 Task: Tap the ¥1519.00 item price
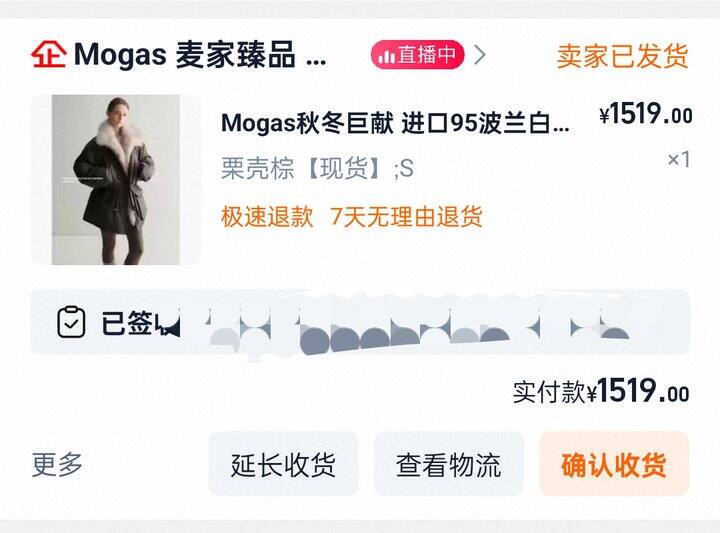coord(646,114)
